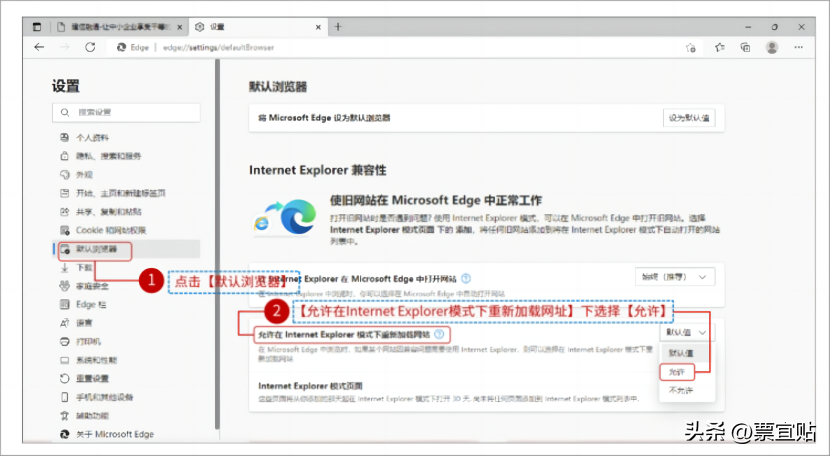The image size is (830, 456).
Task: Choose 默认值 in the open dropdown list
Action: tap(687, 353)
